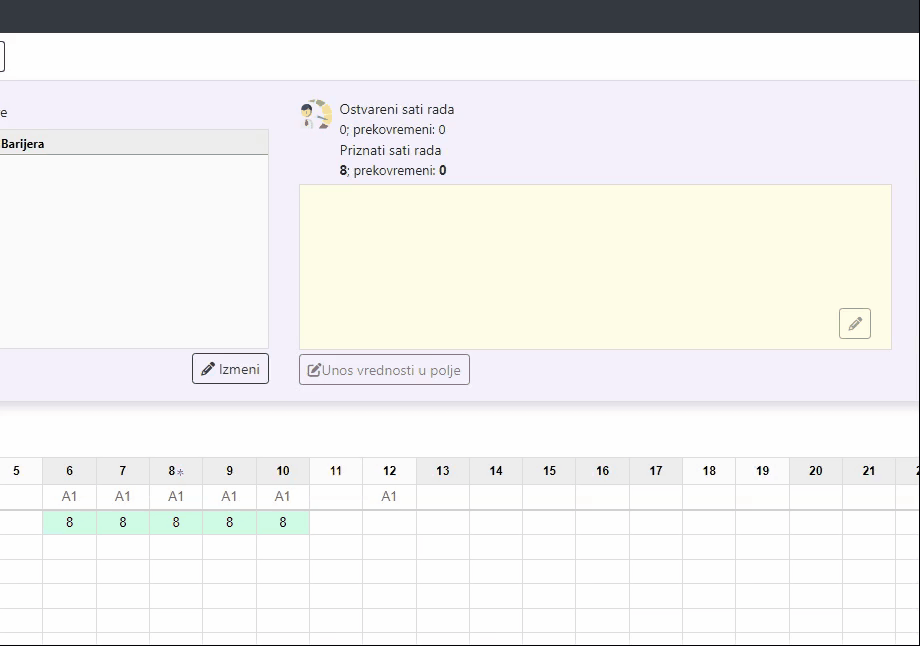The height and width of the screenshot is (646, 920).
Task: Select the day 15 column header
Action: point(549,471)
